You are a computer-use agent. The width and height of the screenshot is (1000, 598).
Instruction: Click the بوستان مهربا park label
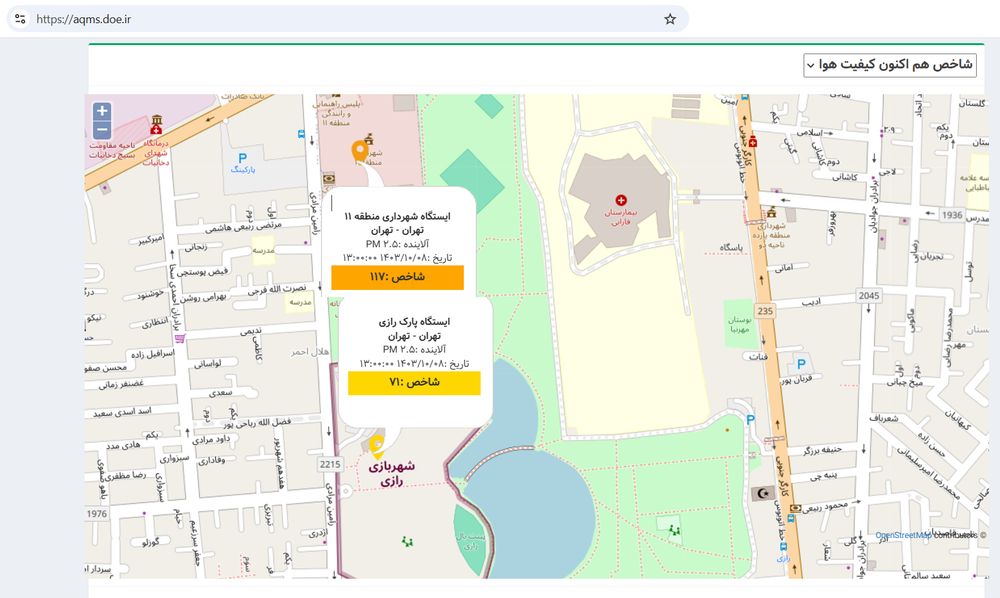coord(740,324)
